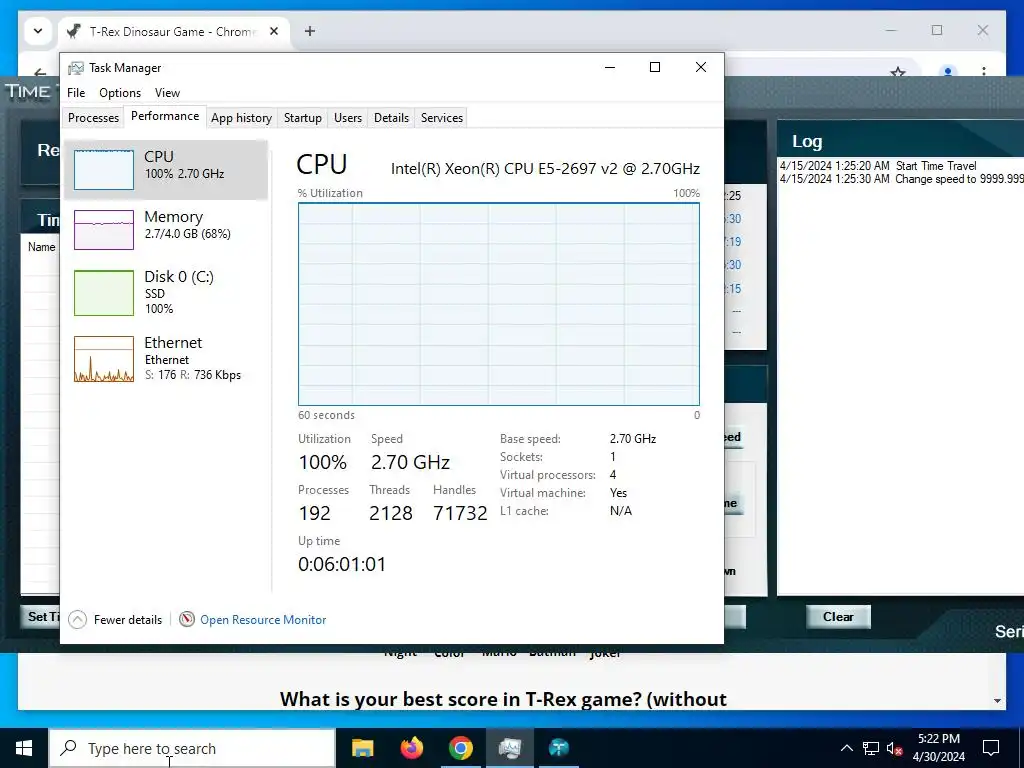
Task: Switch to the Users tab
Action: pyautogui.click(x=347, y=118)
